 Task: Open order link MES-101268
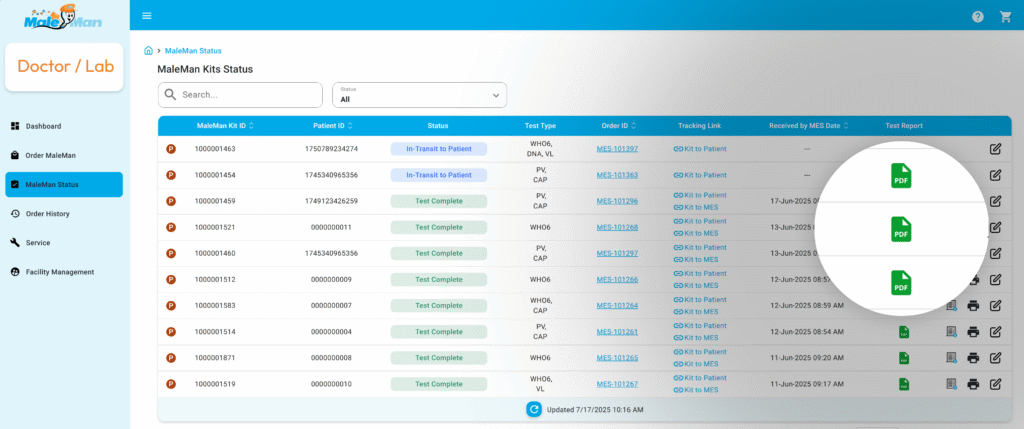click(x=617, y=227)
